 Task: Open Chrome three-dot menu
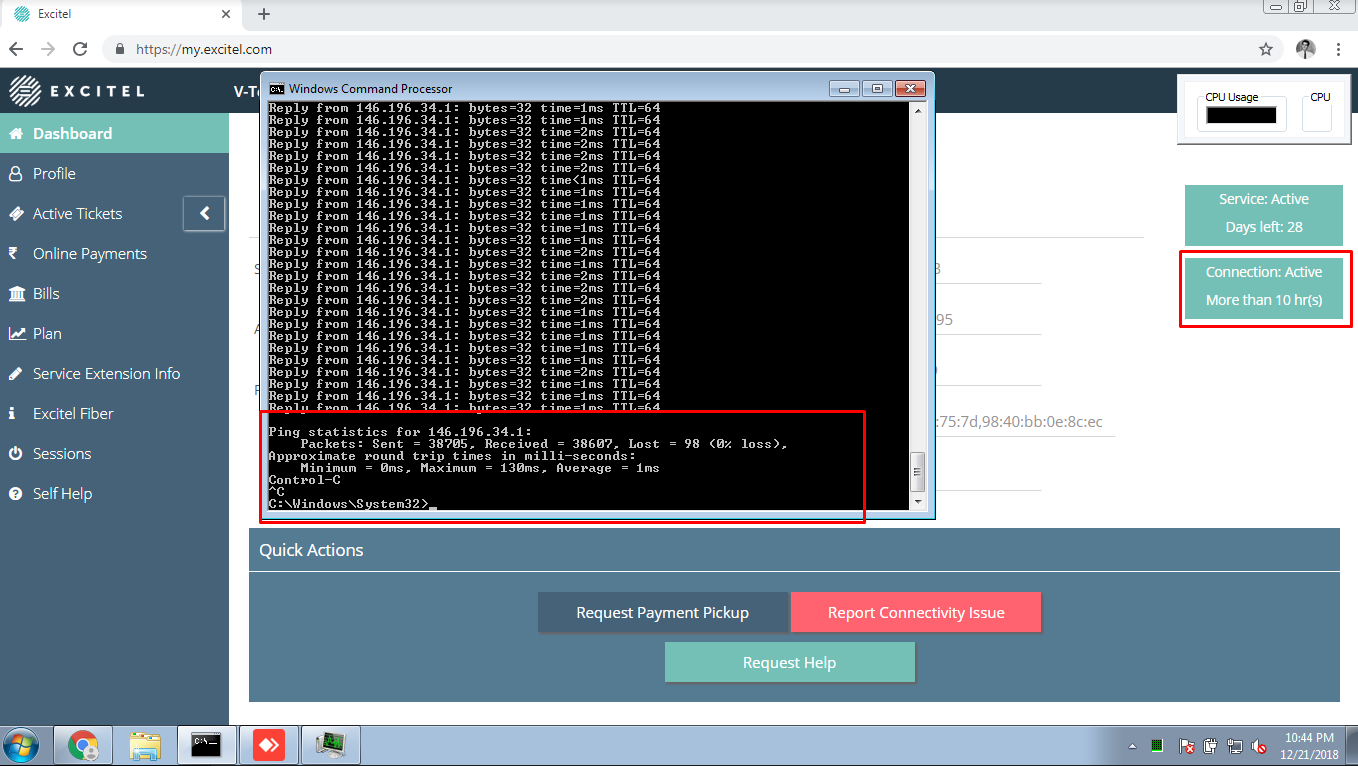coord(1338,49)
